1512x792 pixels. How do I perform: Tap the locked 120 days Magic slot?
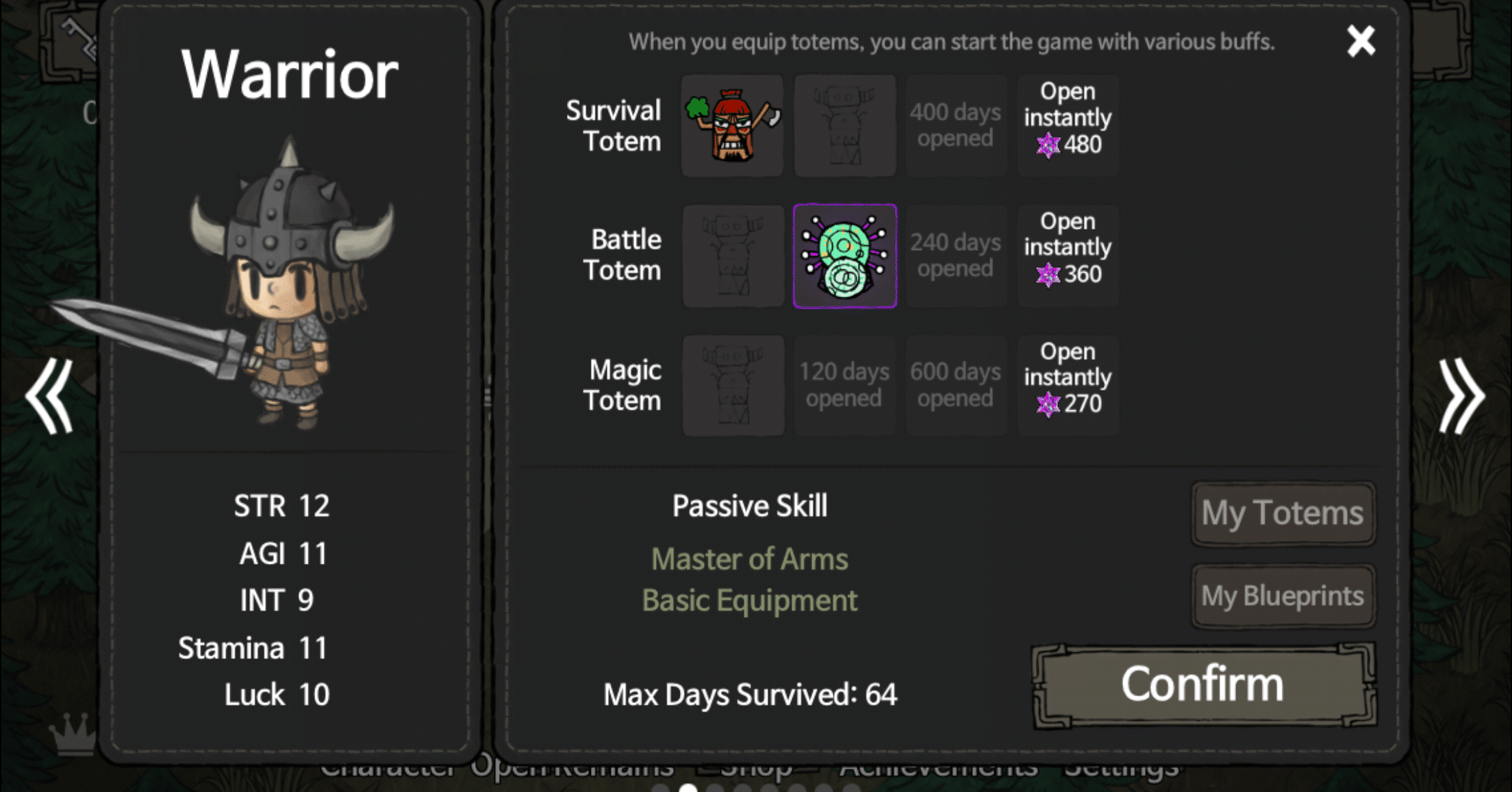[844, 386]
